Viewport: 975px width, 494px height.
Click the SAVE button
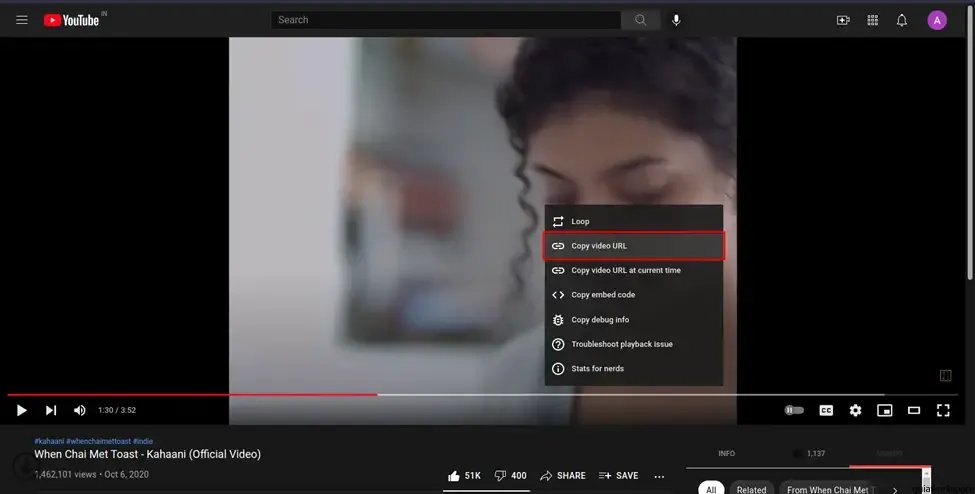point(618,475)
